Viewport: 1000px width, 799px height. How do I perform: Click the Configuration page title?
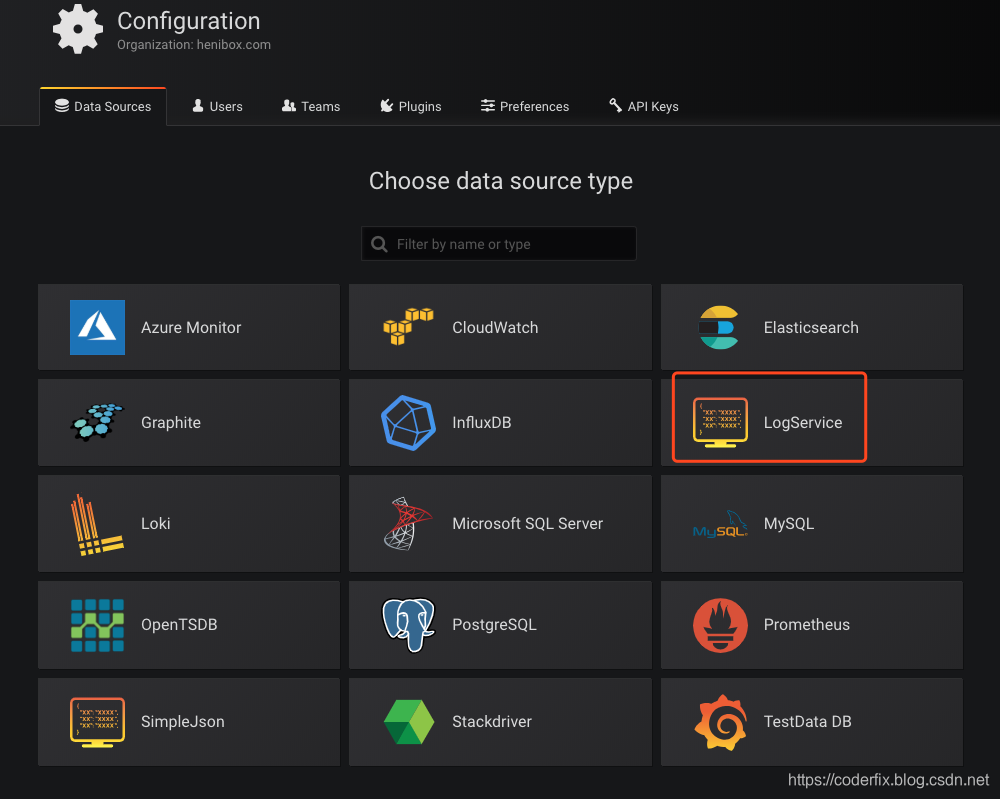click(x=188, y=21)
